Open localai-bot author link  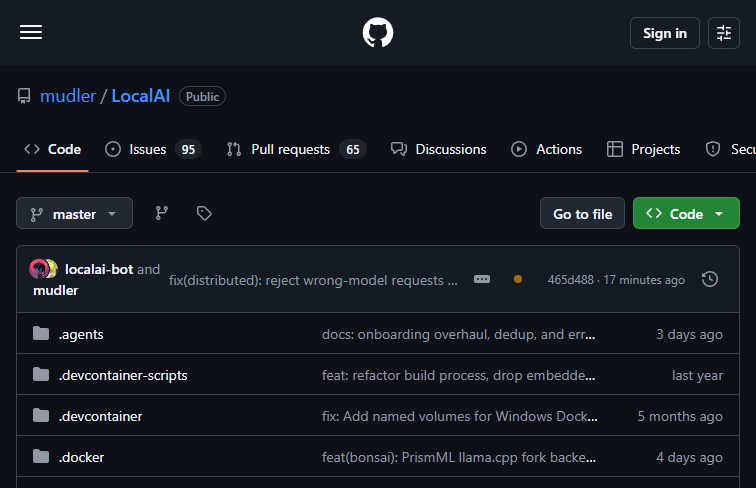pos(99,269)
